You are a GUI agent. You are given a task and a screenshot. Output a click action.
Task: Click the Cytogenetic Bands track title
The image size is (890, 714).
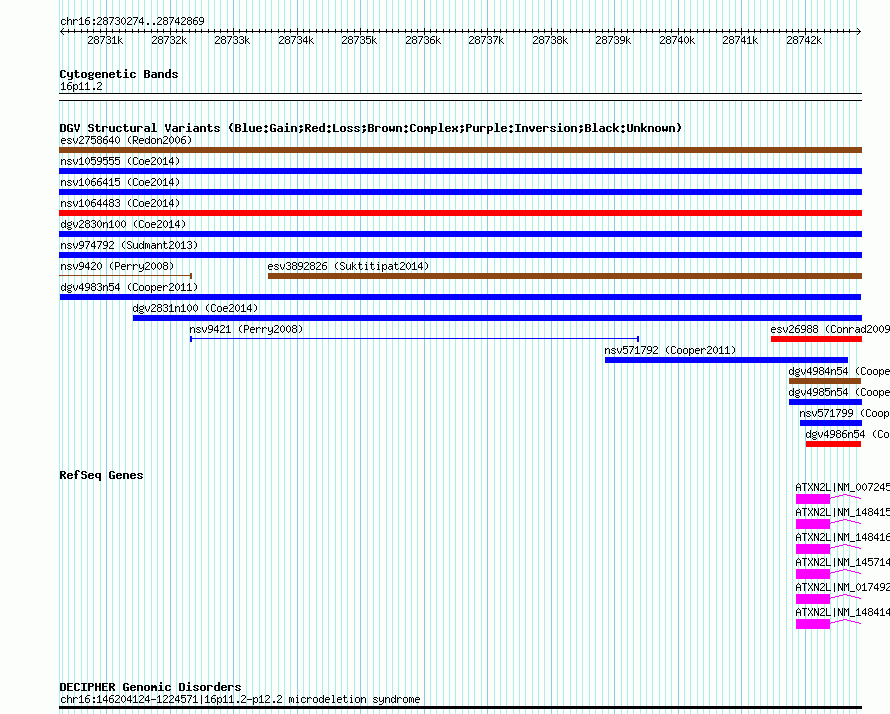(x=119, y=74)
